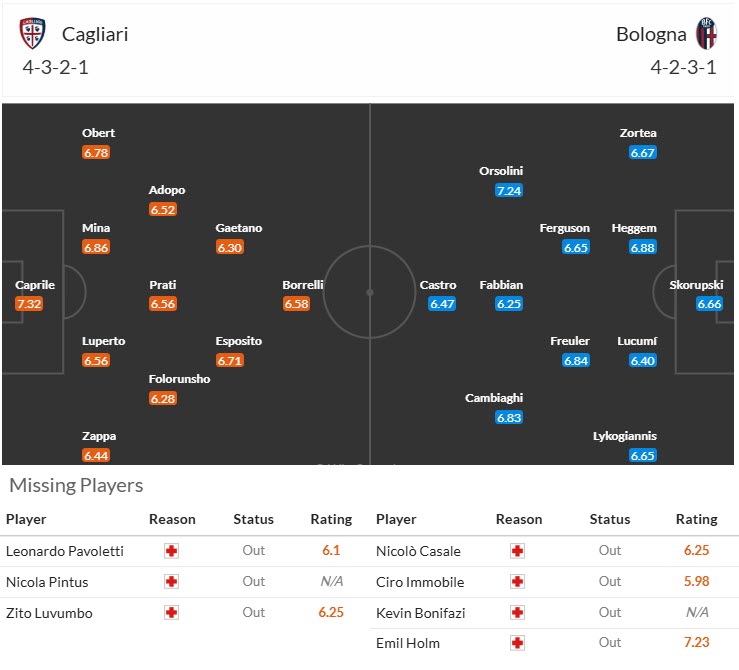Screen dimensions: 739x670
Task: Click the injury icon beside Emil Holm
Action: (x=518, y=643)
